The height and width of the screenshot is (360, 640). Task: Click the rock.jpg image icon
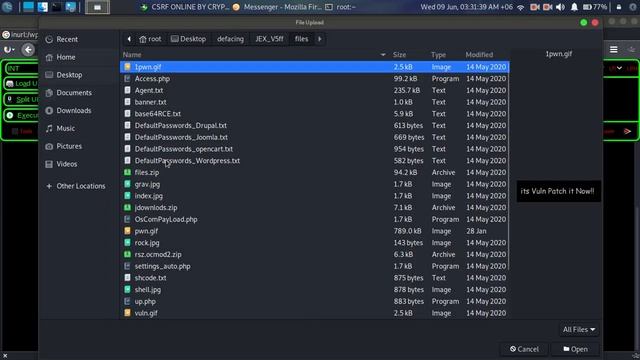[x=127, y=243]
